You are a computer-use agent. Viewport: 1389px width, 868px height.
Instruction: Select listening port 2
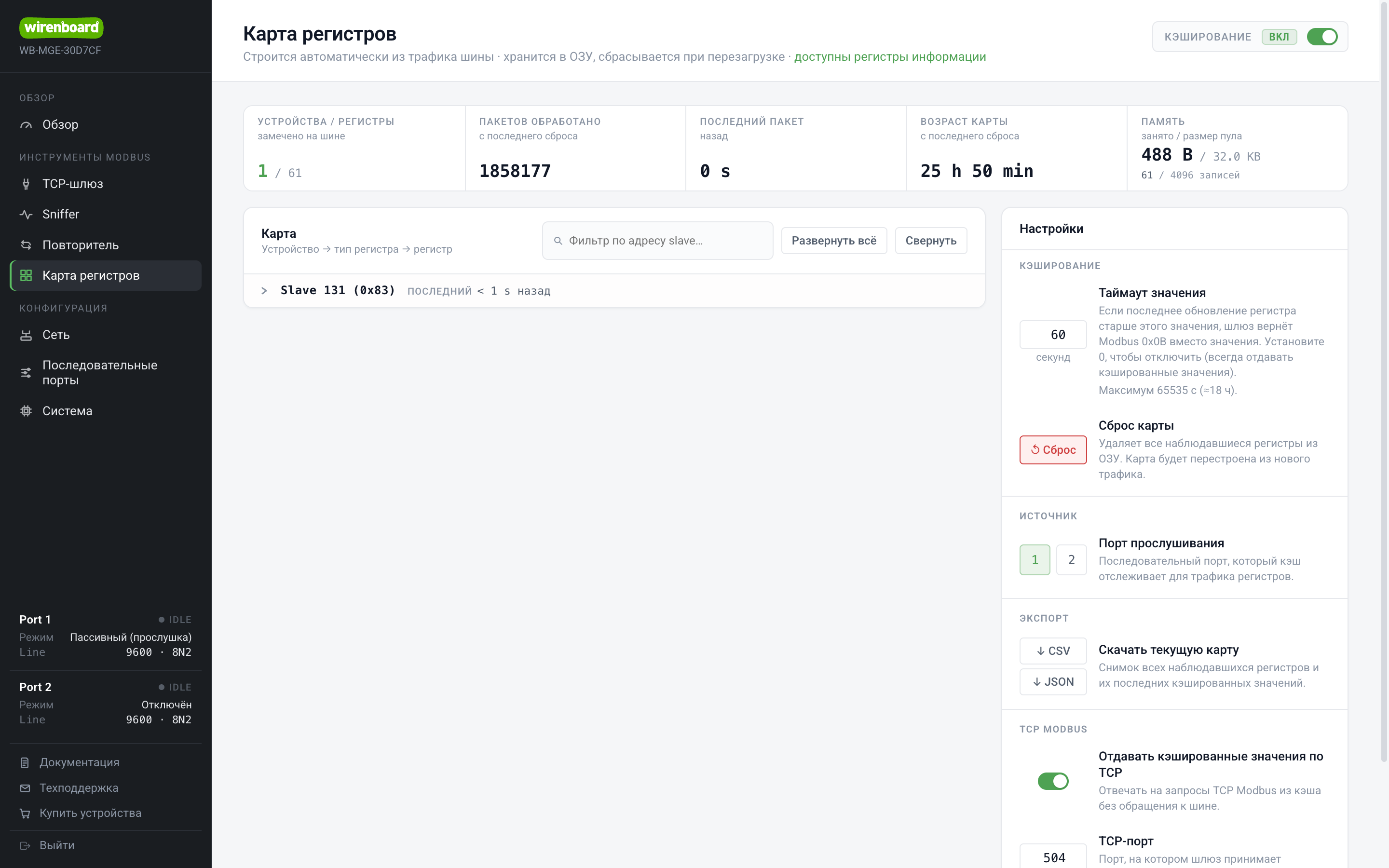[1071, 560]
